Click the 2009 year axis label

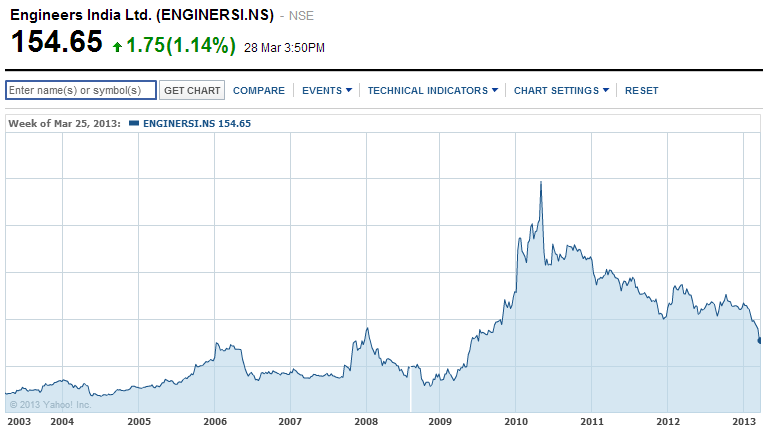440,421
